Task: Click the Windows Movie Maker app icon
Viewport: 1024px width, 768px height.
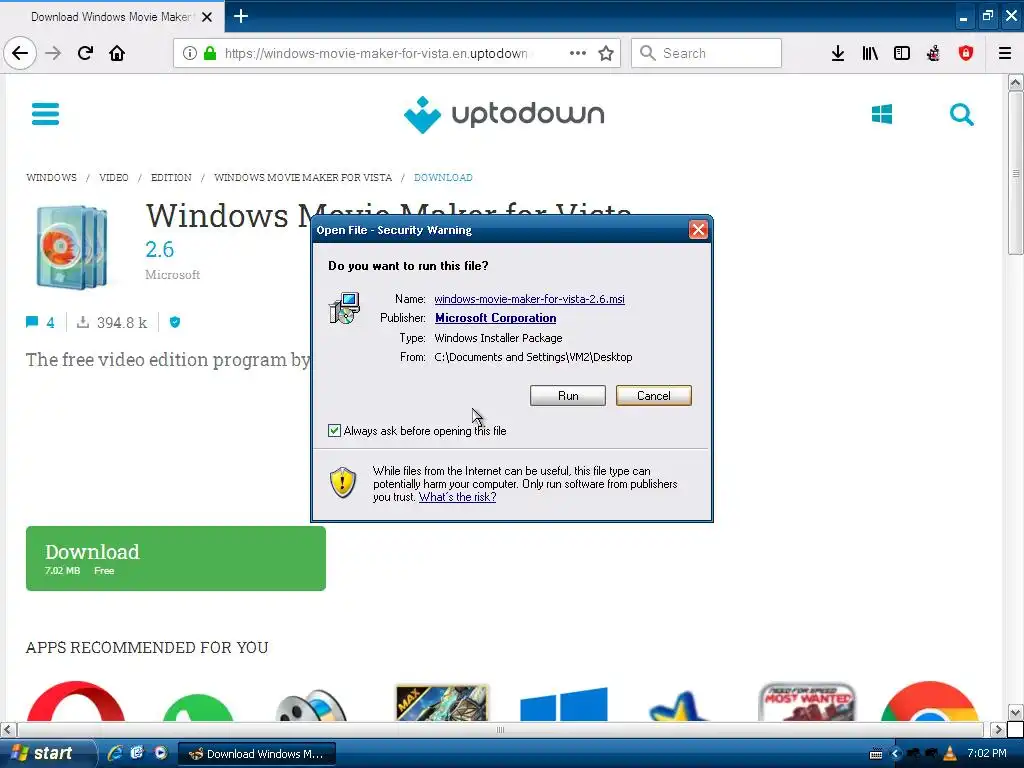Action: (71, 248)
